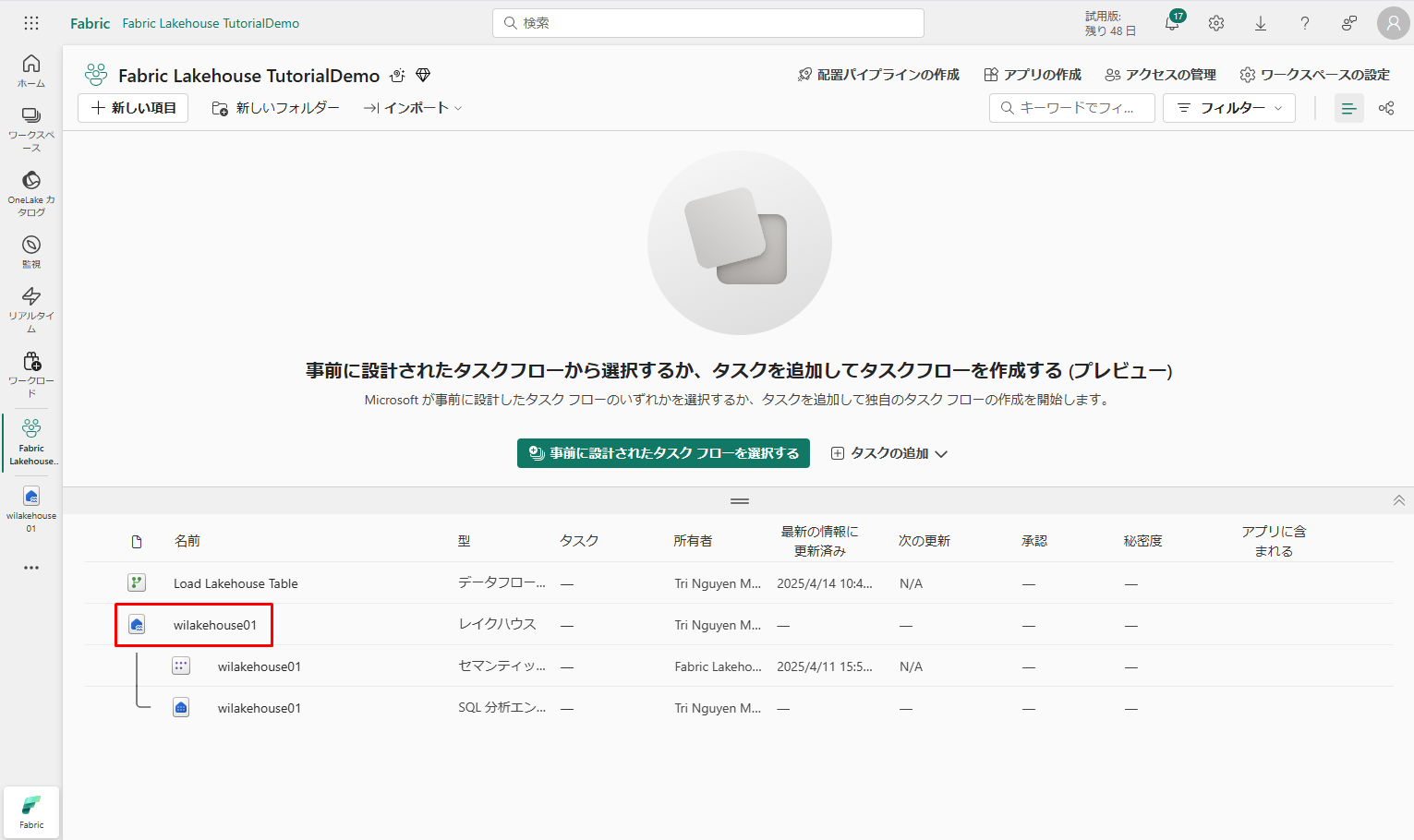
Task: Open the Real-Time (リアルタイム) hub icon
Action: pos(31,307)
